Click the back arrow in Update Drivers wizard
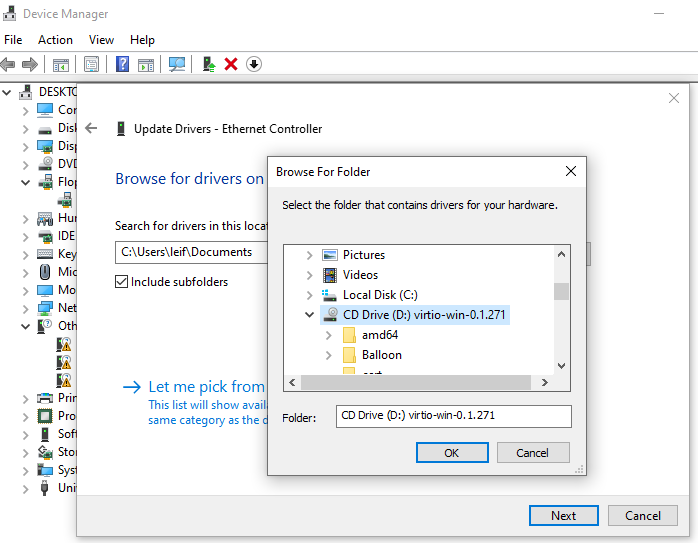 [x=91, y=128]
